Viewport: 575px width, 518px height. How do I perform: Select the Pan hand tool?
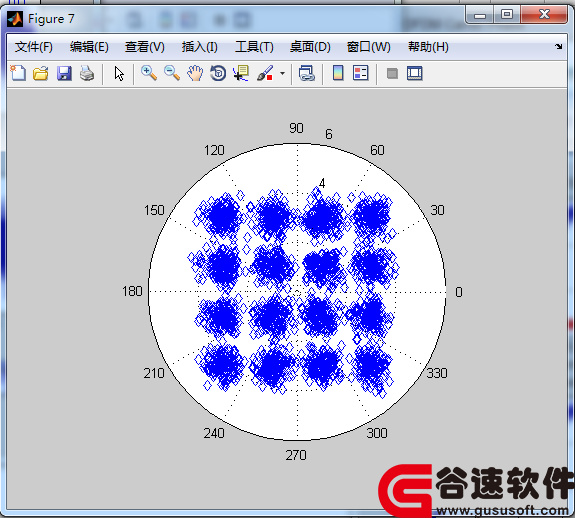pyautogui.click(x=195, y=73)
